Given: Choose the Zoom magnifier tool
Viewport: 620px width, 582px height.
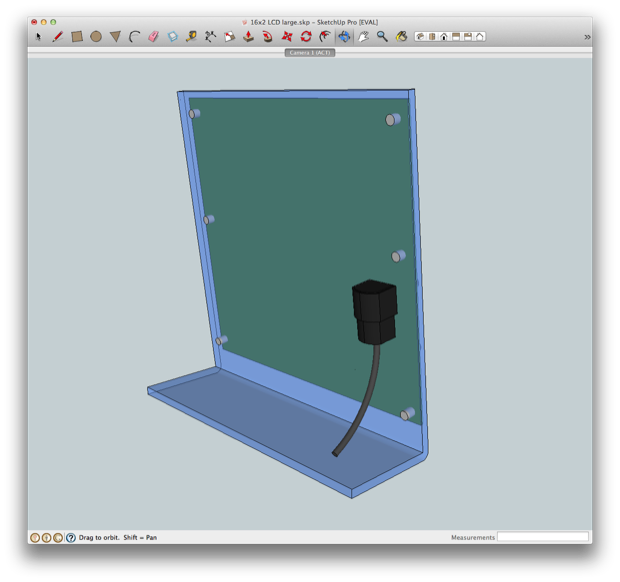Looking at the screenshot, I should click(382, 37).
